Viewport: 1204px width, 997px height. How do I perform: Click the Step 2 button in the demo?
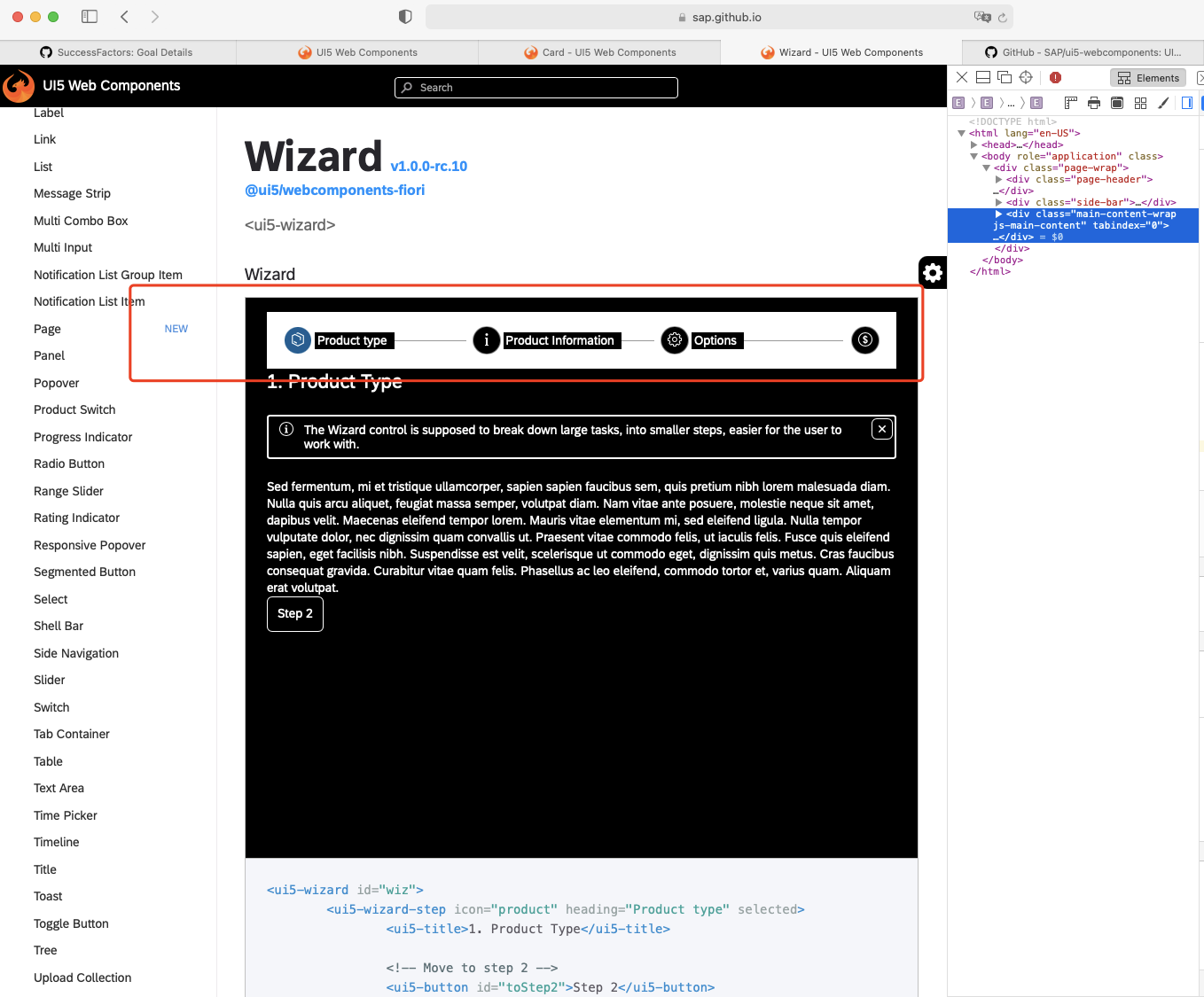click(x=294, y=613)
